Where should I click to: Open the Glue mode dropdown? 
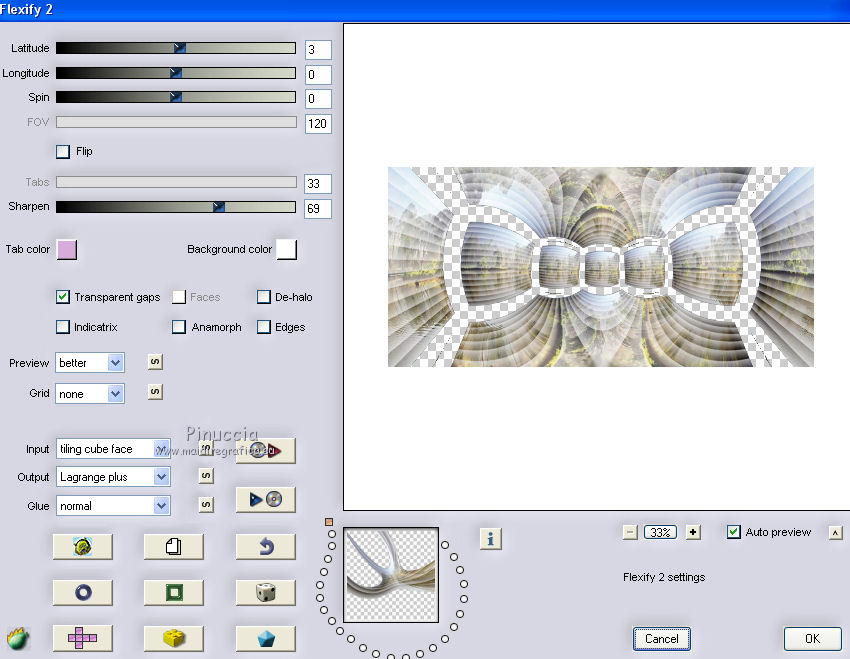113,506
